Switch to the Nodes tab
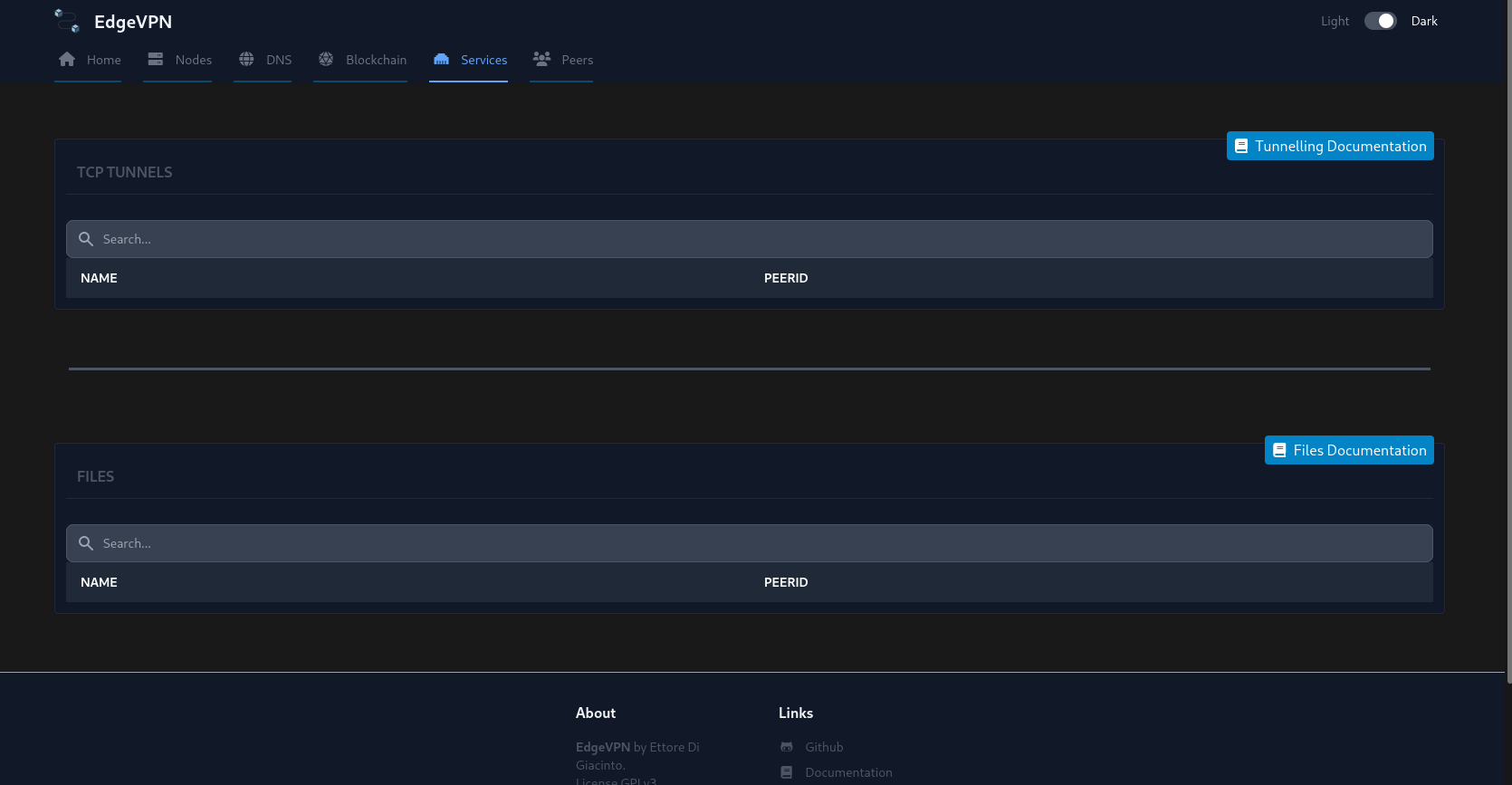This screenshot has width=1512, height=785. (177, 61)
